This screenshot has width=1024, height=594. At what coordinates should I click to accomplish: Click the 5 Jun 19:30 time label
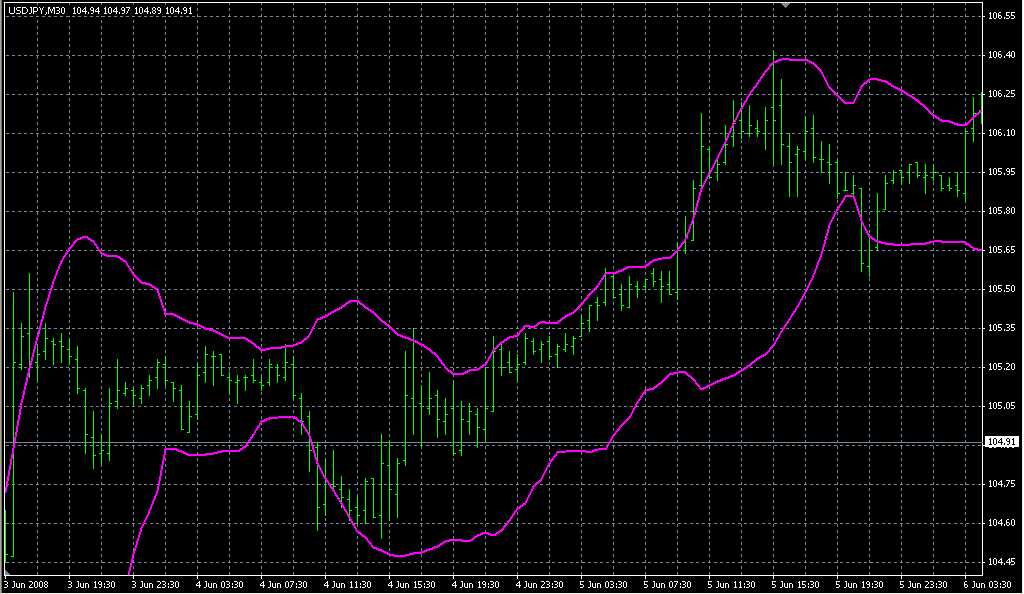[x=859, y=584]
